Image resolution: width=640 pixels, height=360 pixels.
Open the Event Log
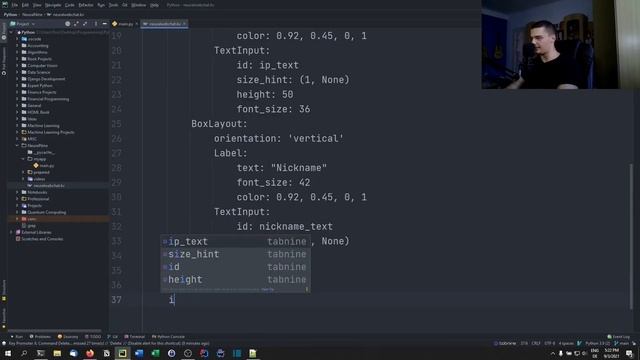click(618, 337)
